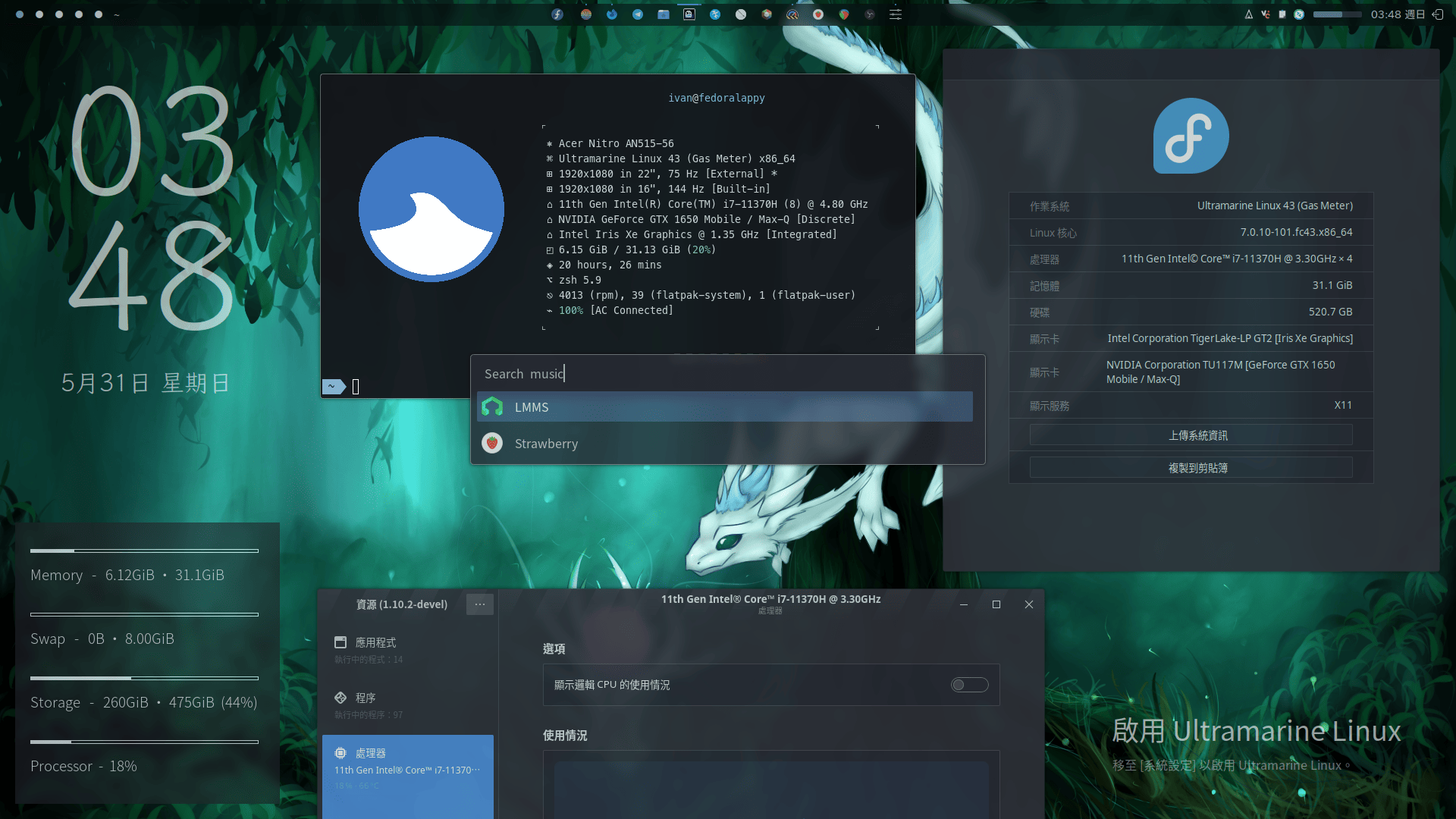
Task: Select 應用程式 in the Resources sidebar
Action: 408,650
